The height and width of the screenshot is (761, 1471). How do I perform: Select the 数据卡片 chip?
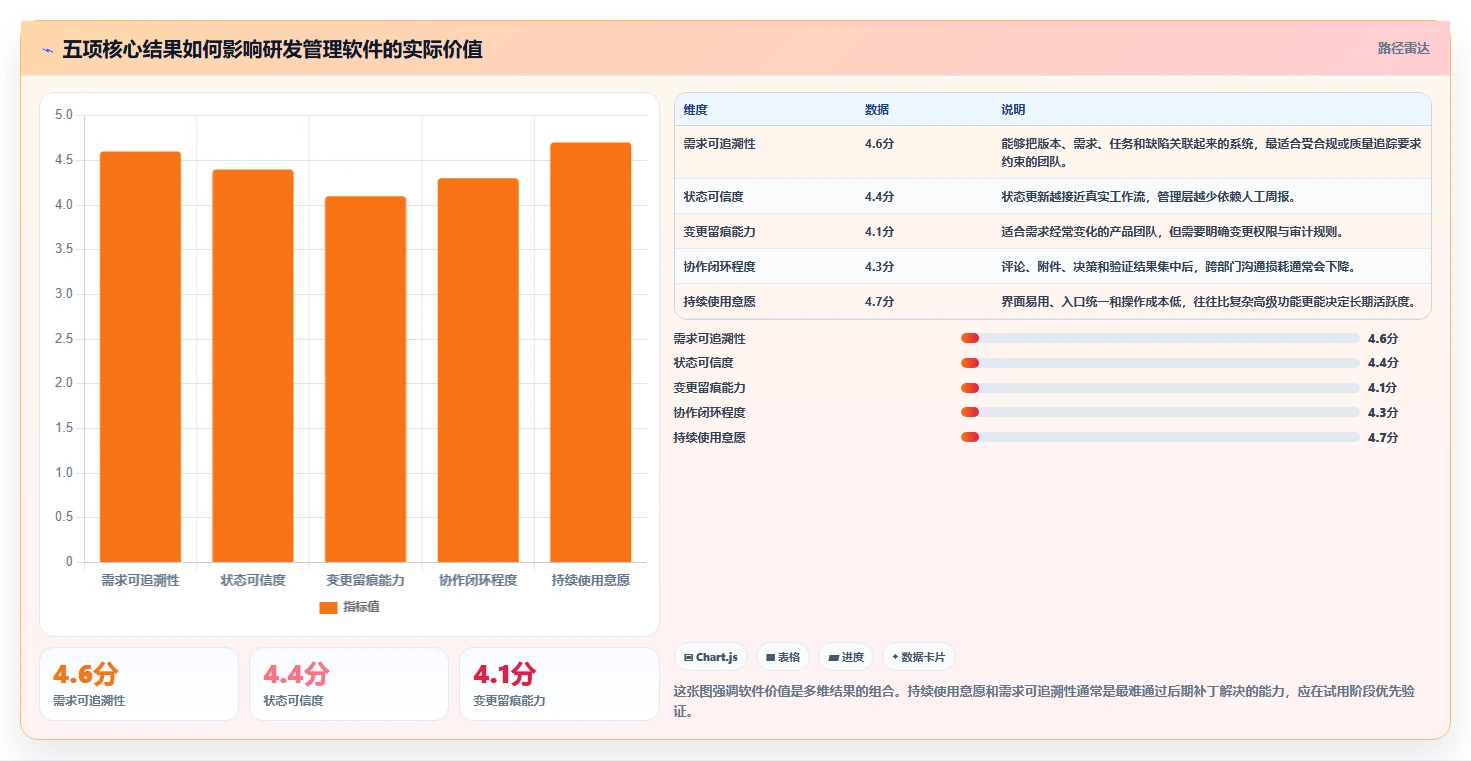click(919, 657)
